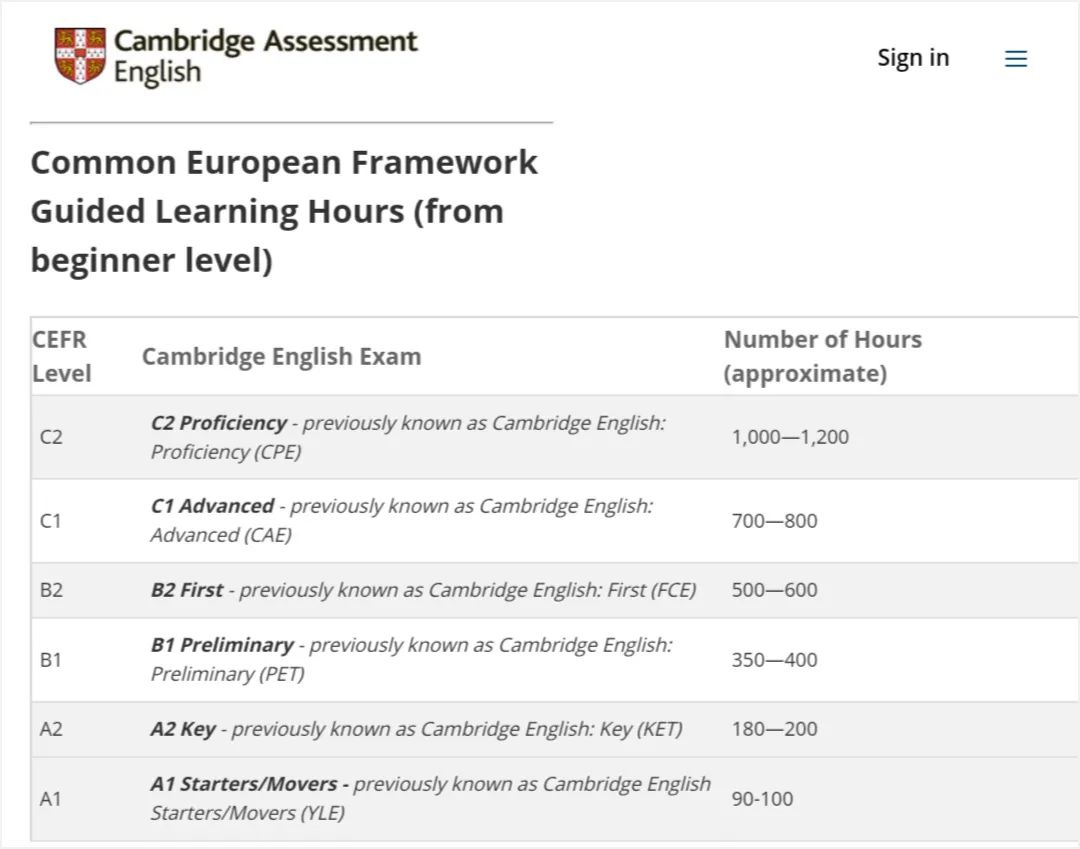Screen dimensions: 1080x849
Task: Select the 90-100 hours cell
Action: point(762,799)
